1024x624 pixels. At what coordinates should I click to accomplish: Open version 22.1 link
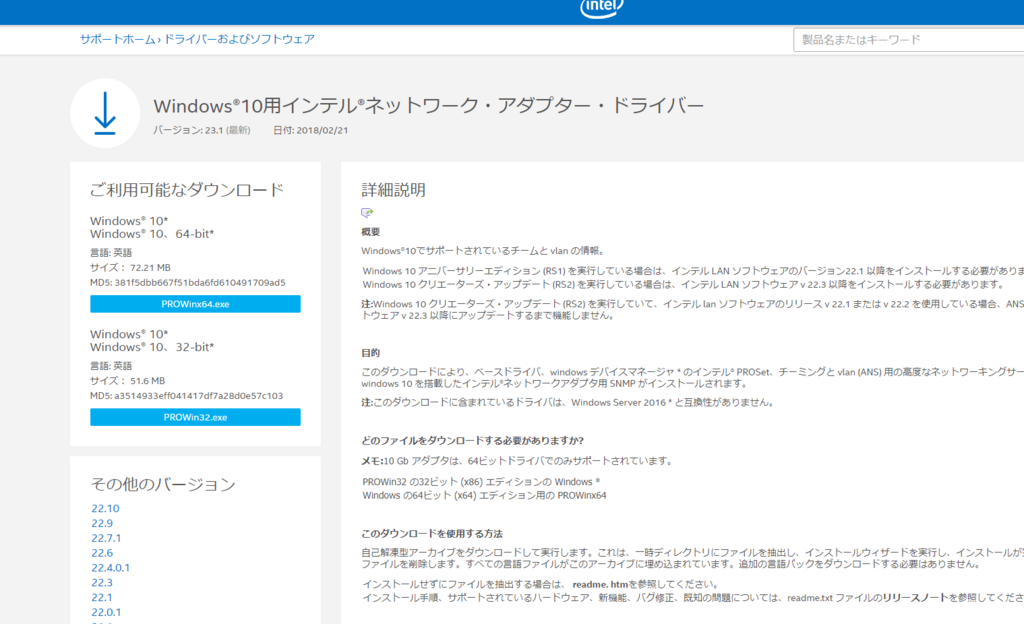102,598
